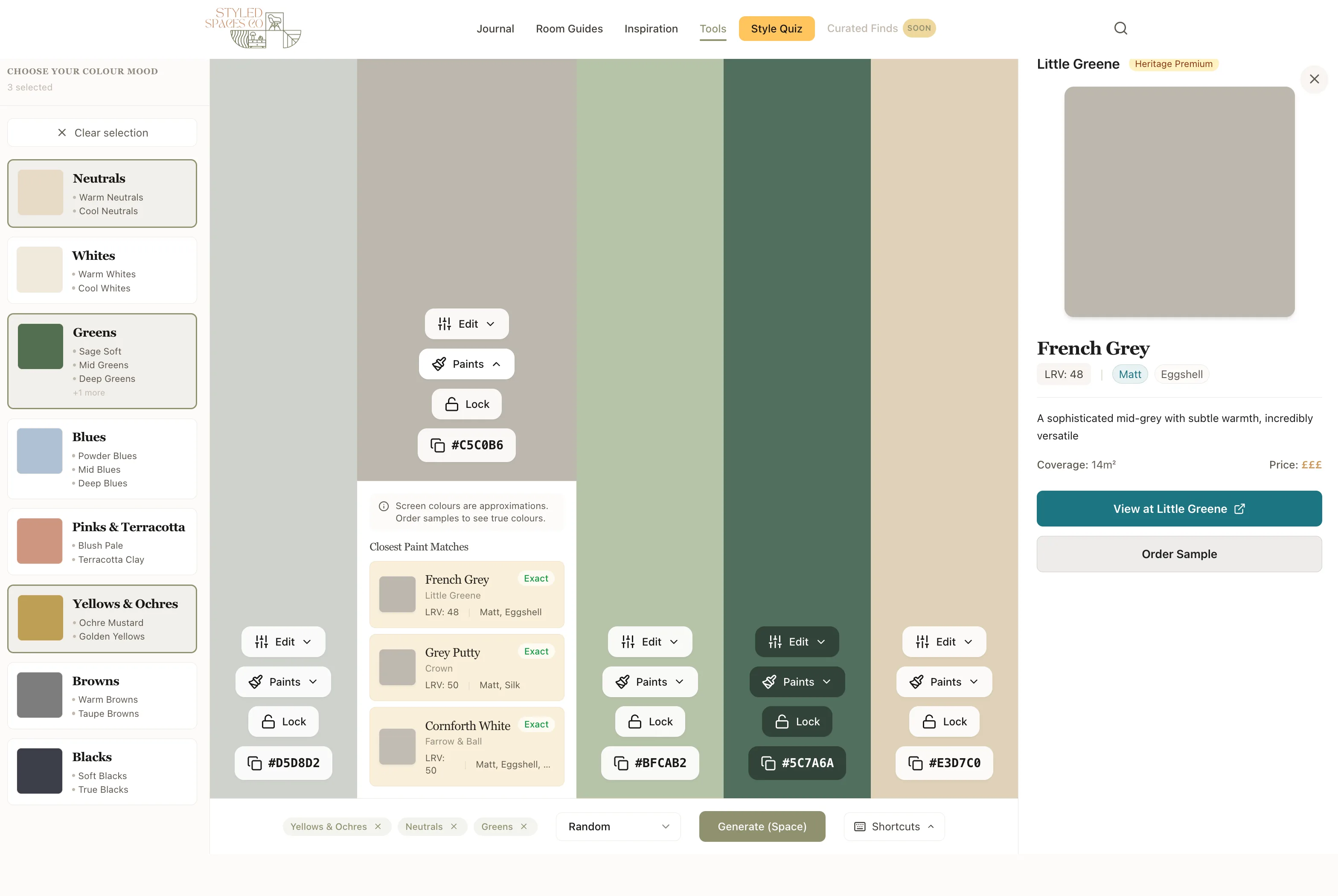
Task: Select the Blues colour mood card
Action: pyautogui.click(x=102, y=459)
